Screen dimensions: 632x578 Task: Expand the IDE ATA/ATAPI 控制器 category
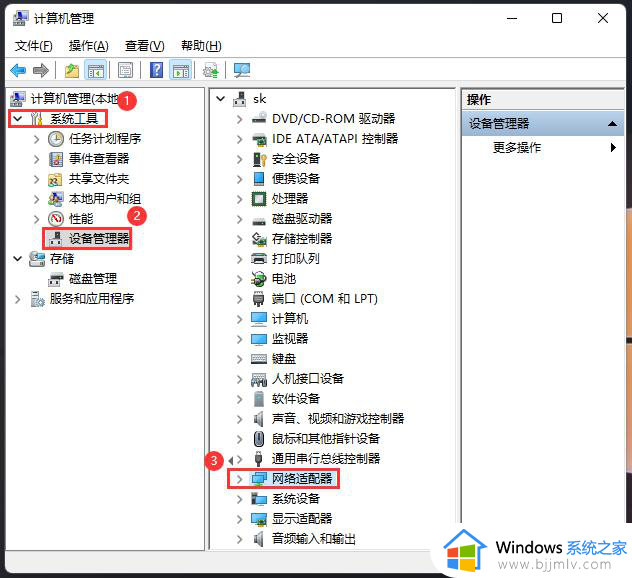(239, 139)
